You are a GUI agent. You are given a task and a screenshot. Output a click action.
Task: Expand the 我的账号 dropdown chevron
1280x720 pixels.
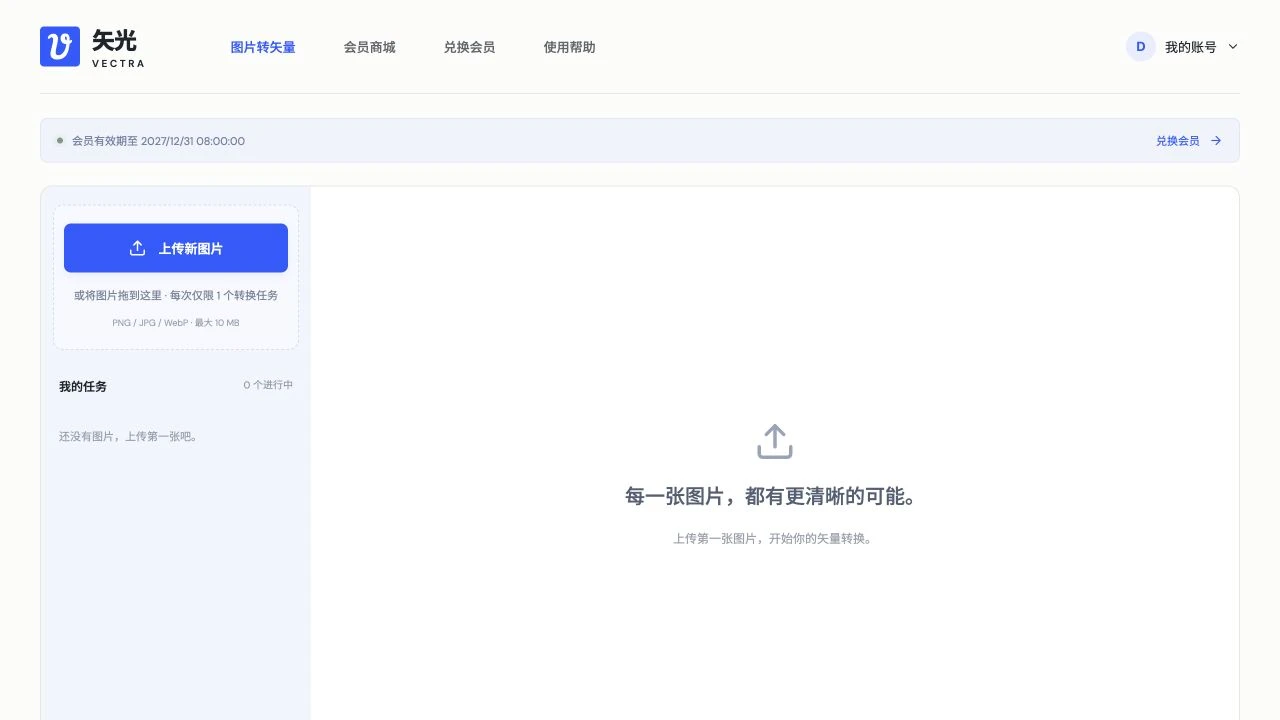point(1233,47)
